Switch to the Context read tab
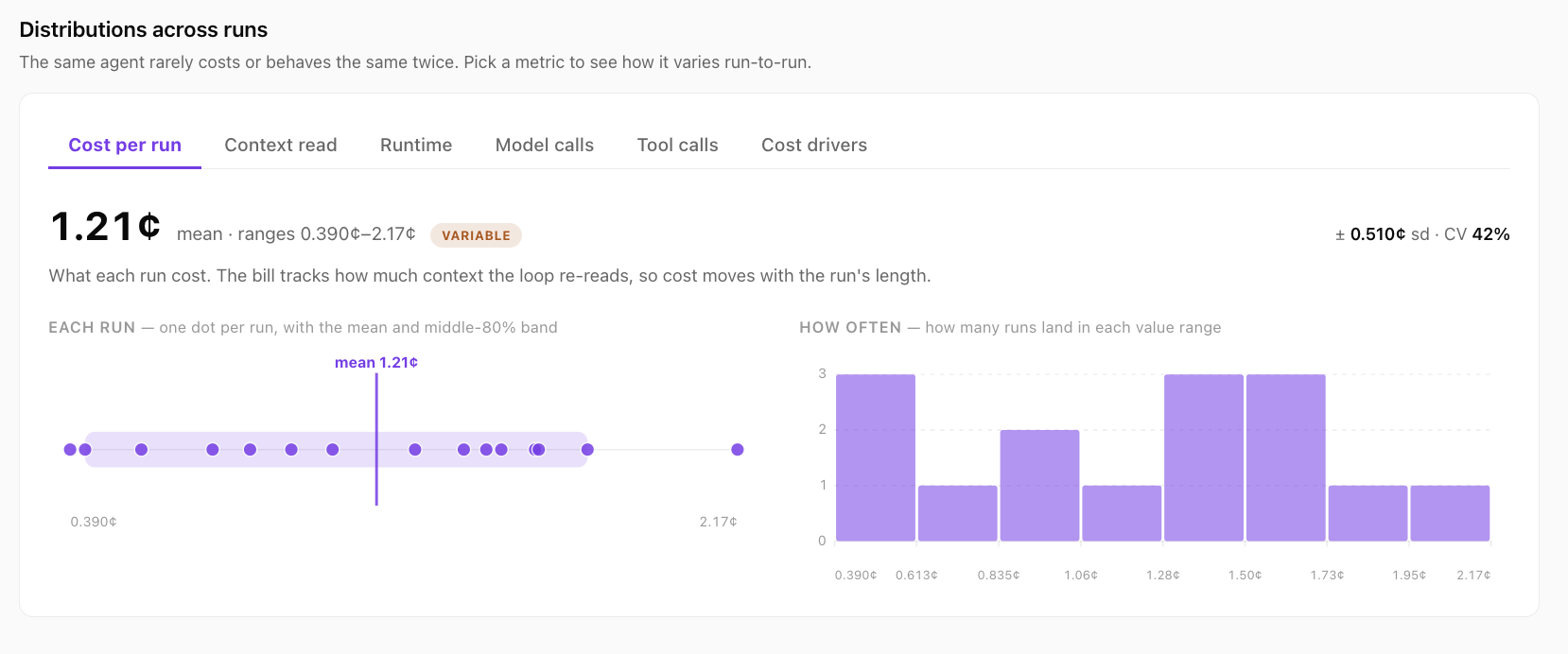1568x654 pixels. click(281, 145)
